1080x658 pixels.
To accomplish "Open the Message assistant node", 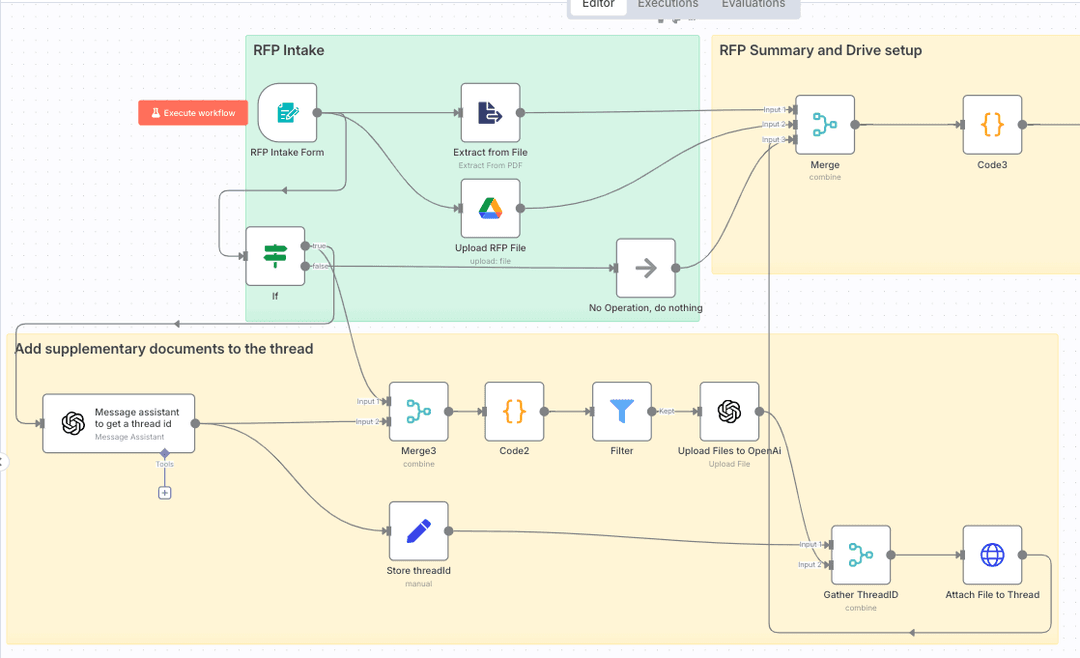I will pyautogui.click(x=118, y=423).
